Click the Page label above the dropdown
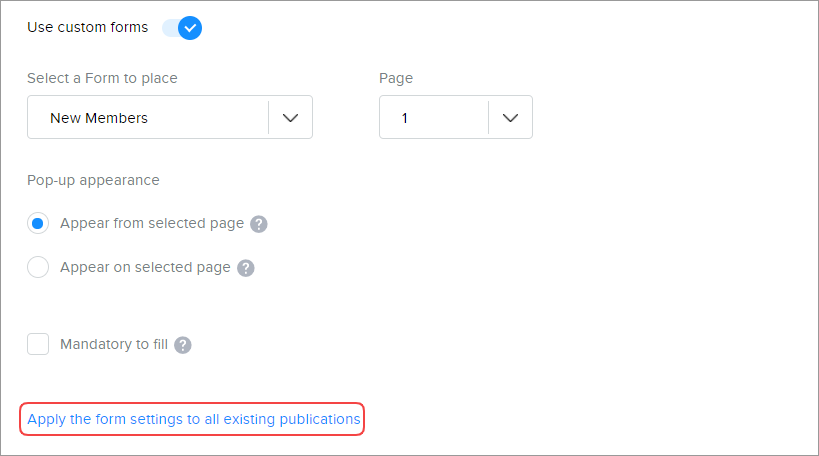This screenshot has height=456, width=819. click(396, 78)
